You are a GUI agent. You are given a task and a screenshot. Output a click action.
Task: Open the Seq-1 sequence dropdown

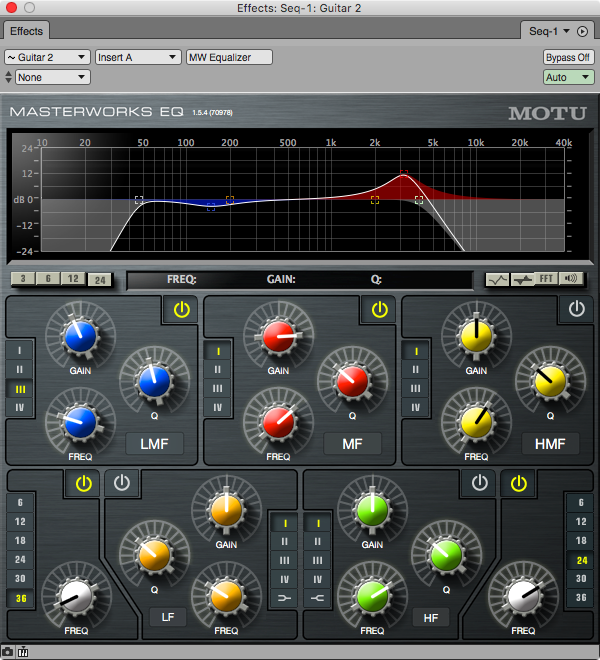[x=549, y=32]
